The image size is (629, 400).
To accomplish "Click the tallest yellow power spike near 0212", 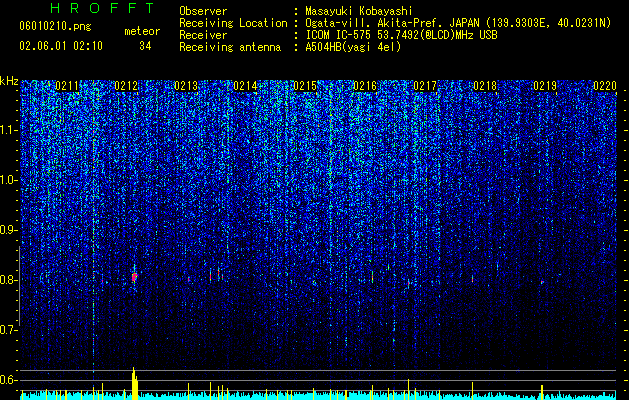I will (135, 384).
